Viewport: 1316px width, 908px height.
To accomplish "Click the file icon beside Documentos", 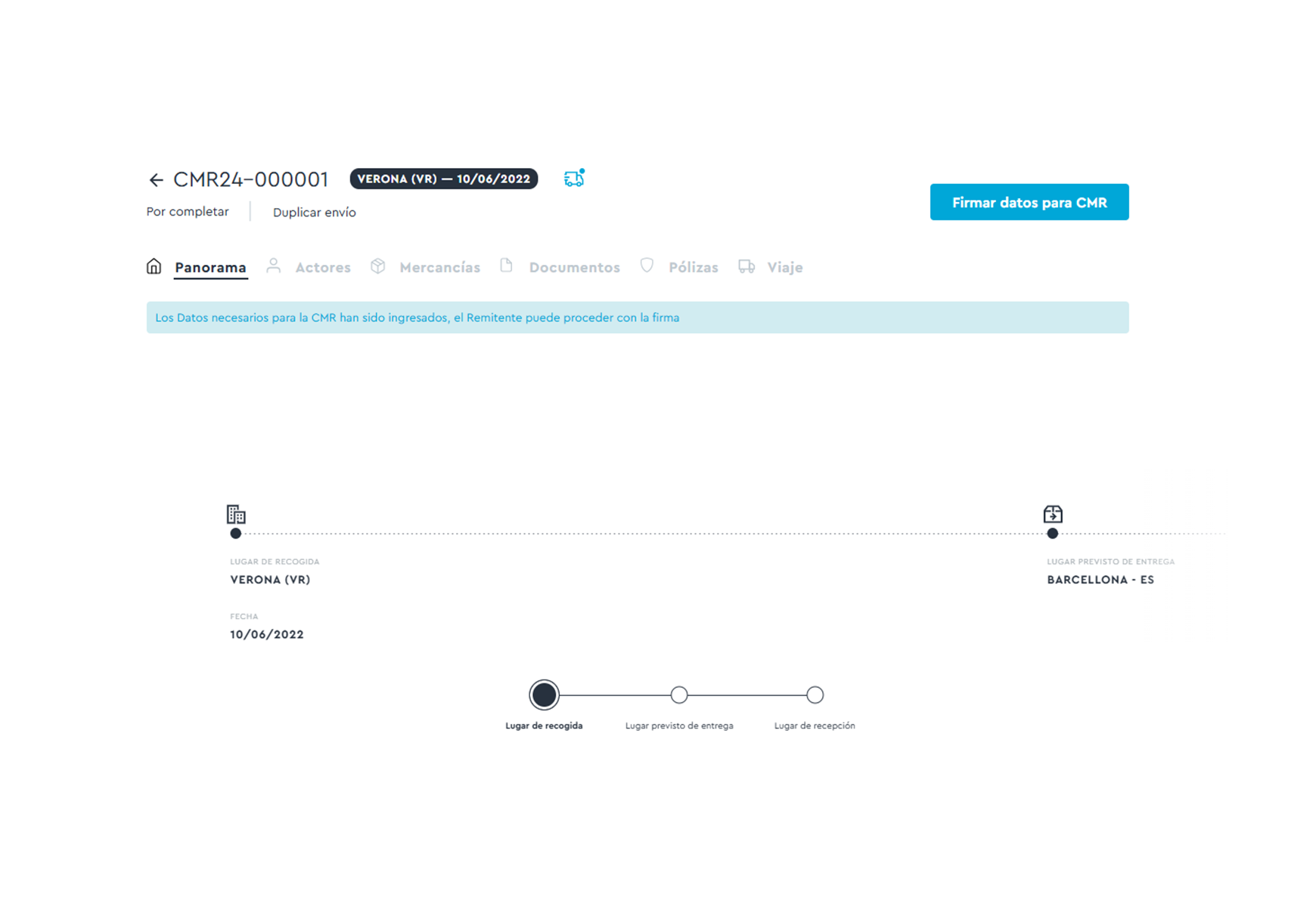I will pos(507,266).
